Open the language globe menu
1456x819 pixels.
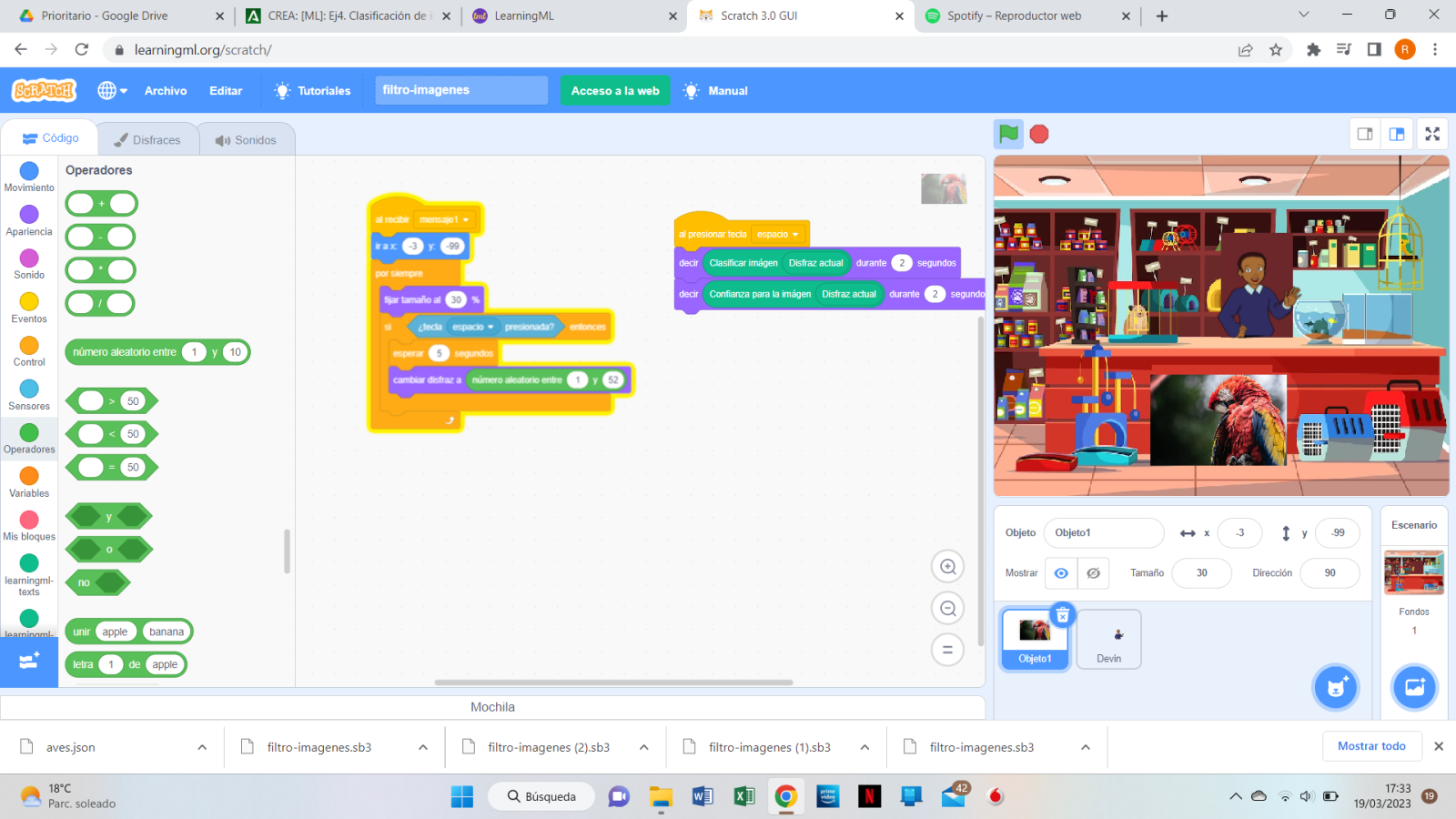(113, 90)
